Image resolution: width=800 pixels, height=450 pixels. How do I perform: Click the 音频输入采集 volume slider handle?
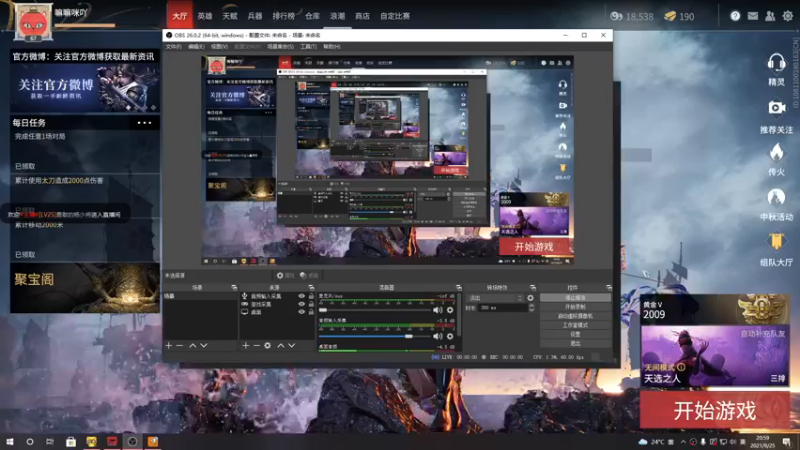point(409,336)
